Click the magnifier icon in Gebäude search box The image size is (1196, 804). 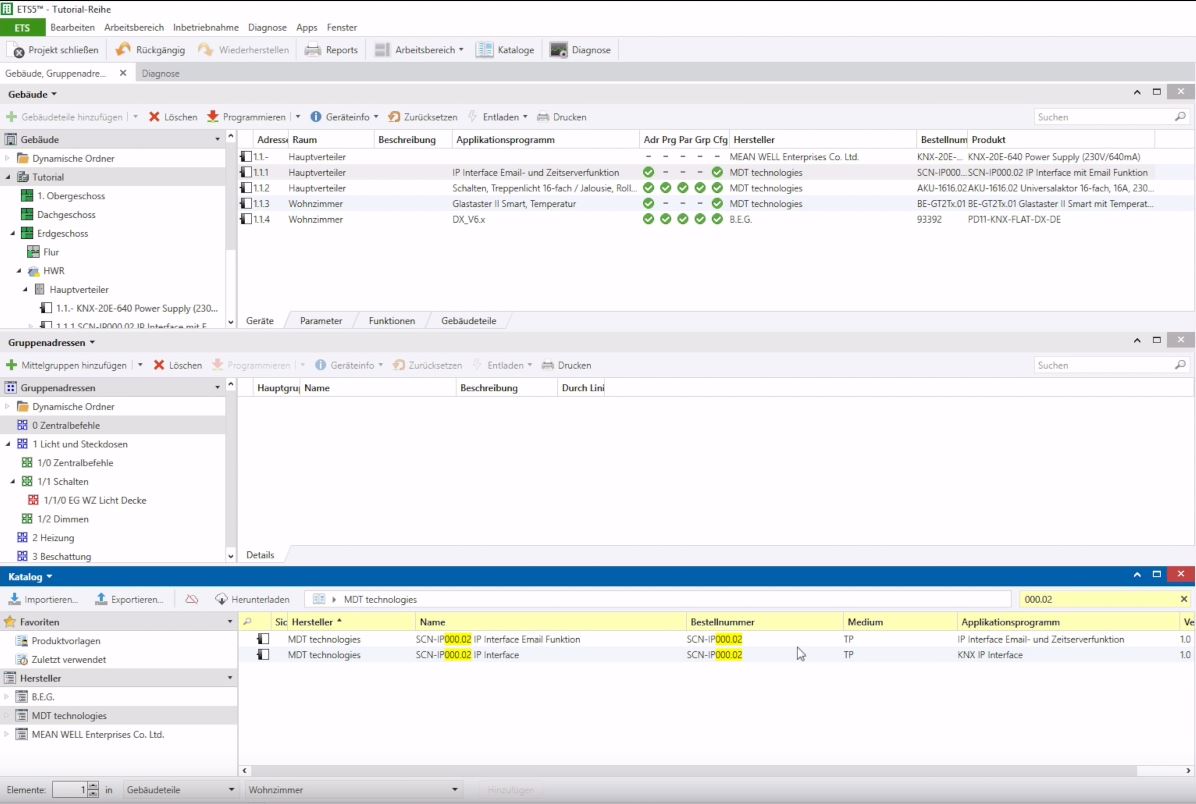tap(1180, 117)
